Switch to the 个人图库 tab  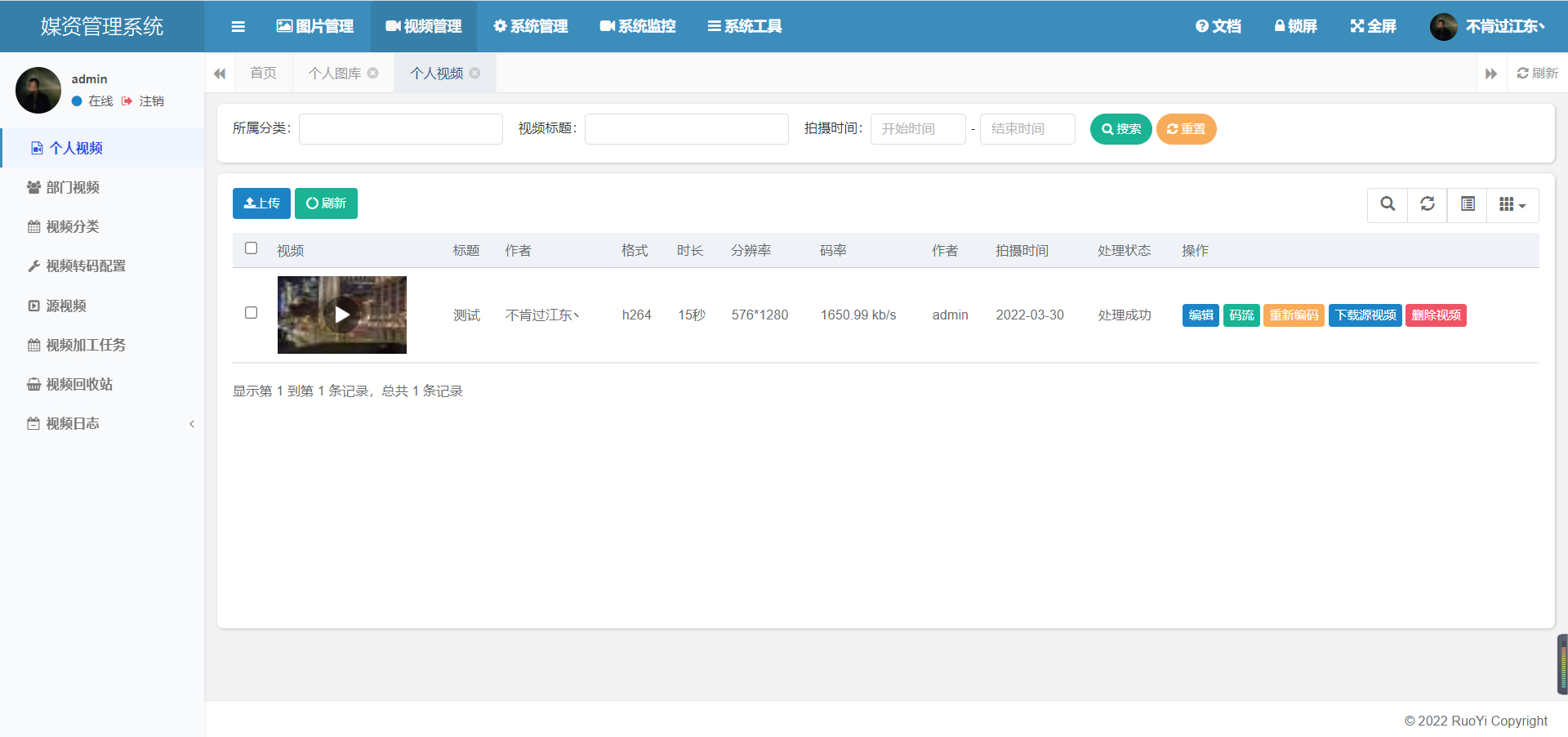click(335, 73)
